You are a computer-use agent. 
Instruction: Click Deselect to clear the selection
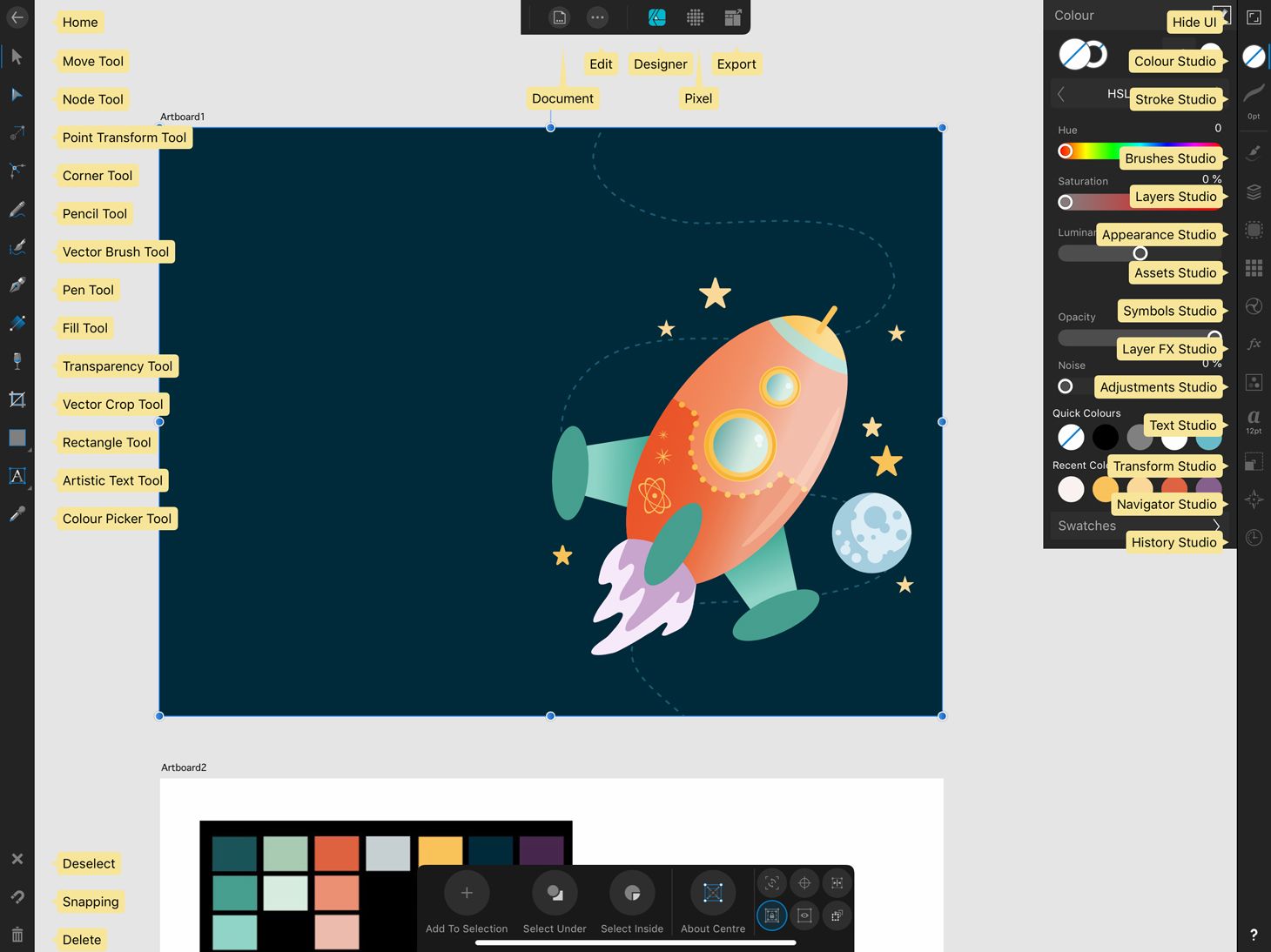(16, 859)
